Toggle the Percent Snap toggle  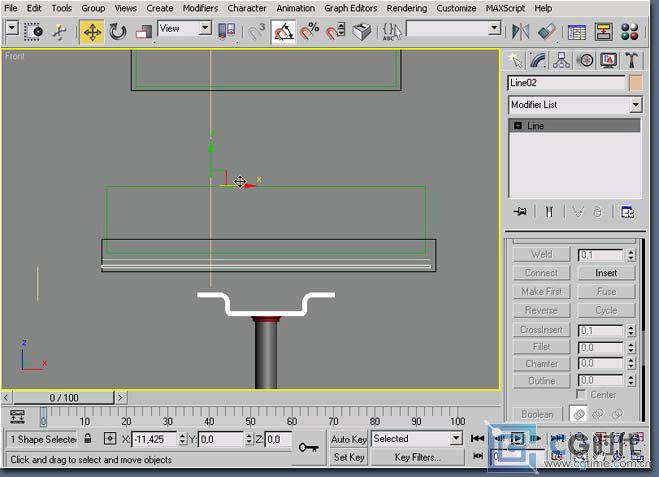[310, 31]
